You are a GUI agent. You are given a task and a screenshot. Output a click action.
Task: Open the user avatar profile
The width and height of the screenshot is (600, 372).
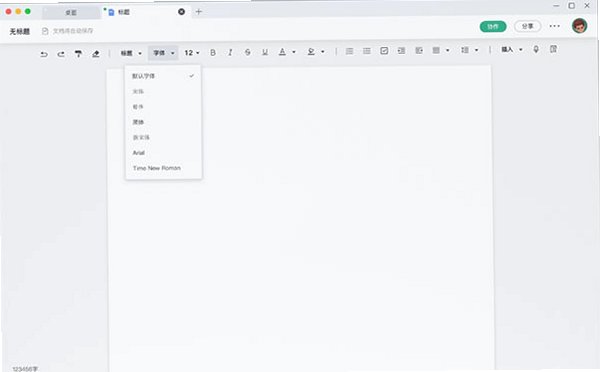(x=579, y=26)
